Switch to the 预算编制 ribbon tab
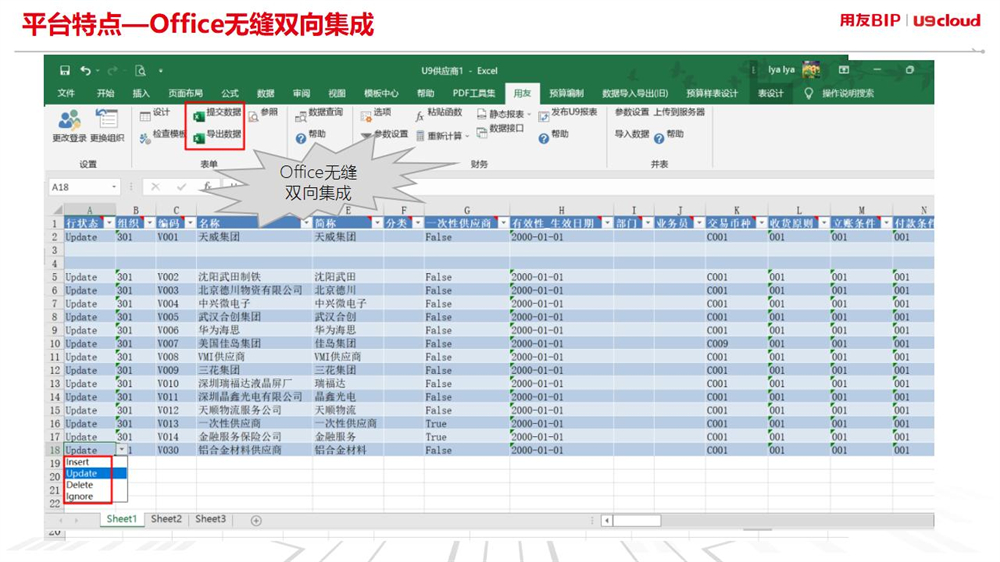The width and height of the screenshot is (1000, 562). pyautogui.click(x=566, y=93)
